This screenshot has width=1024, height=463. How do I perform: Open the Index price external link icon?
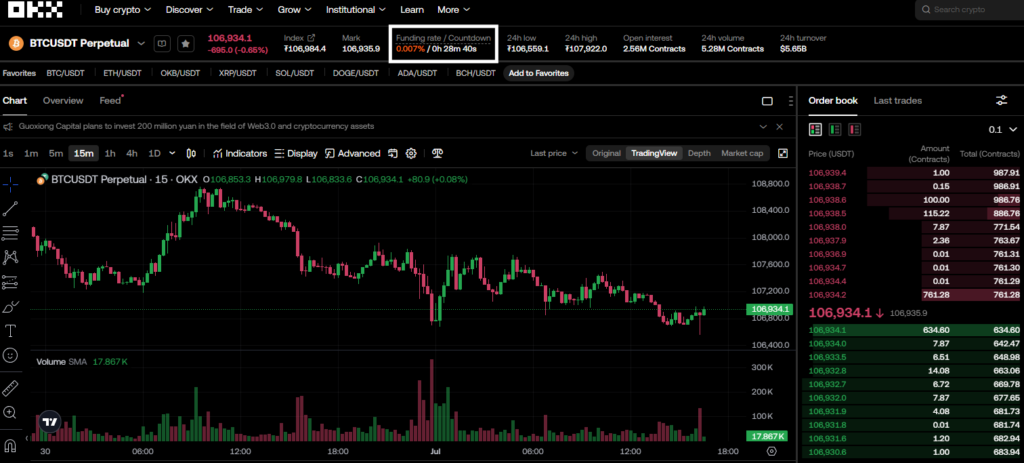(x=312, y=38)
